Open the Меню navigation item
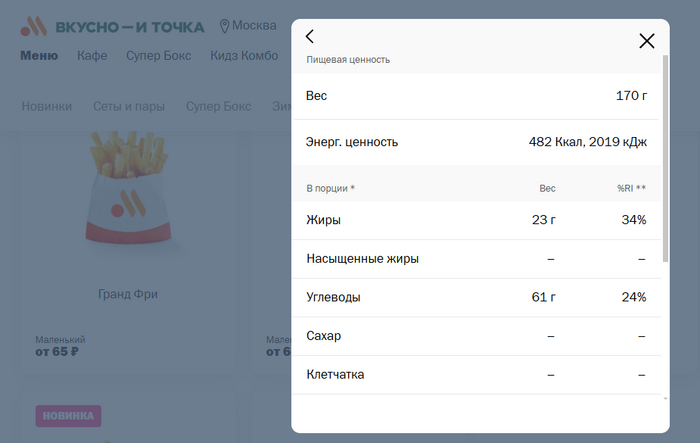This screenshot has height=443, width=700. 39,55
